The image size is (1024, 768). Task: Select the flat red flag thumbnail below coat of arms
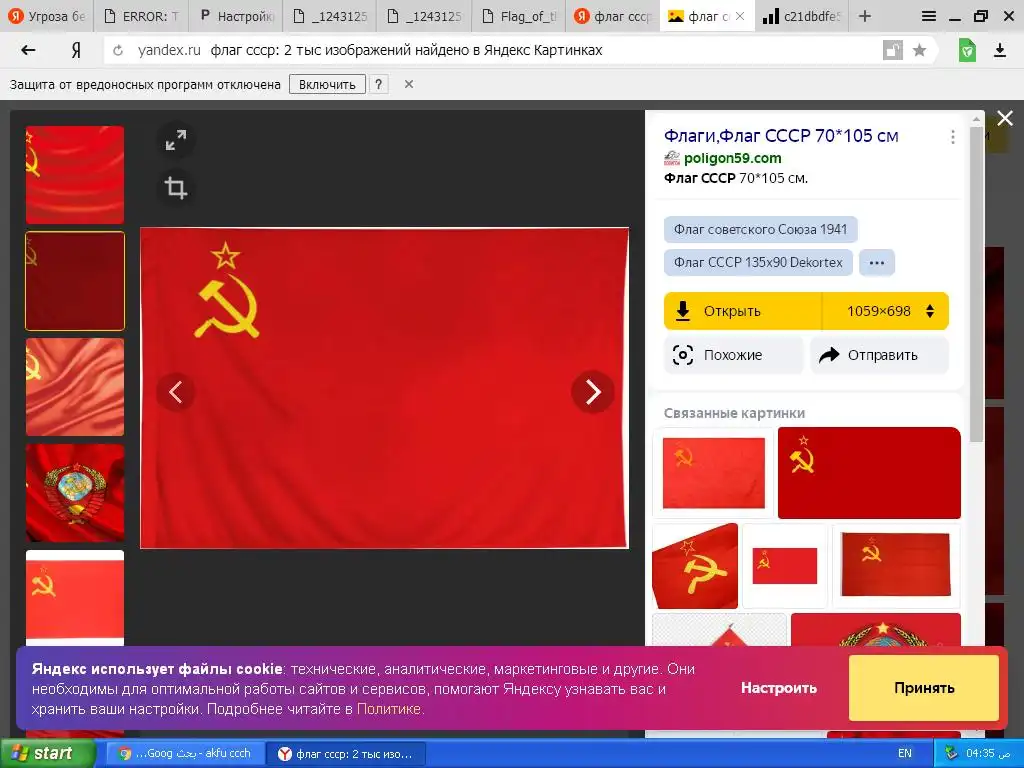[74, 598]
